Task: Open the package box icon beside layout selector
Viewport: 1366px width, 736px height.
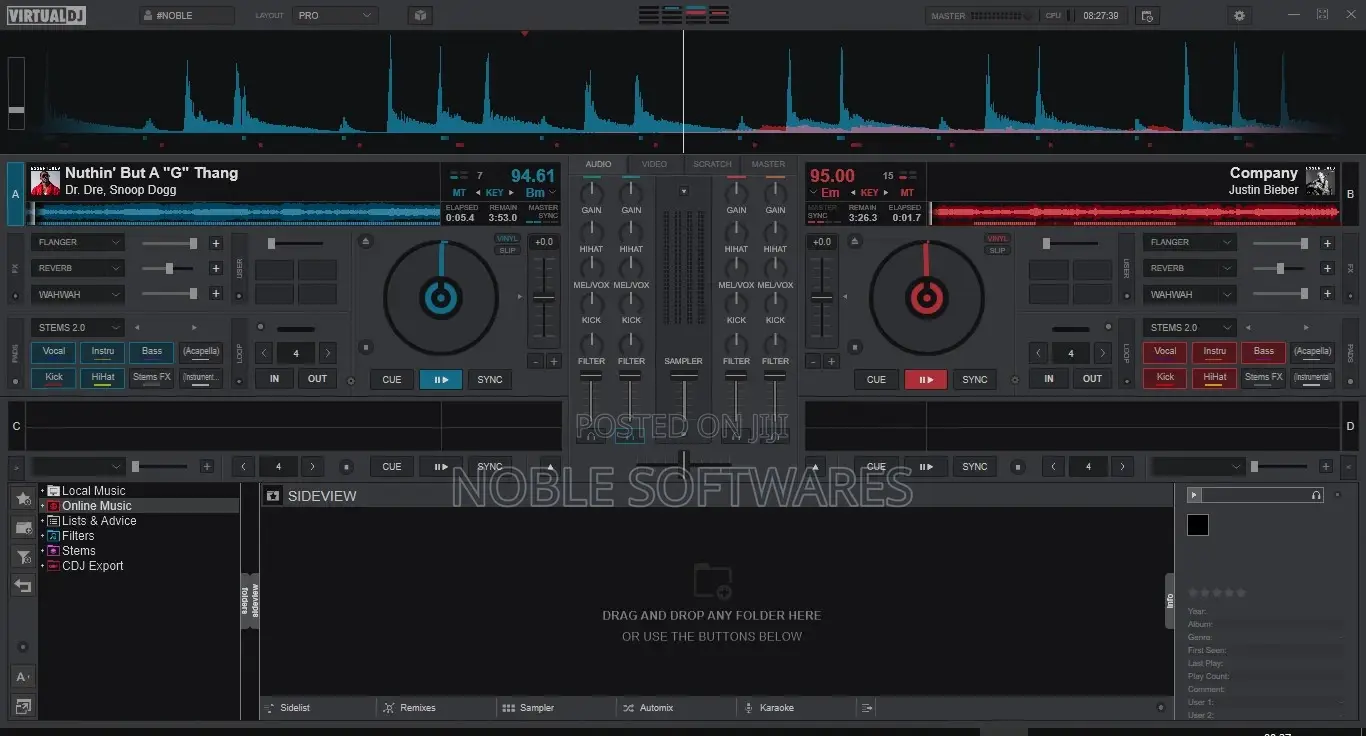Action: click(x=420, y=15)
